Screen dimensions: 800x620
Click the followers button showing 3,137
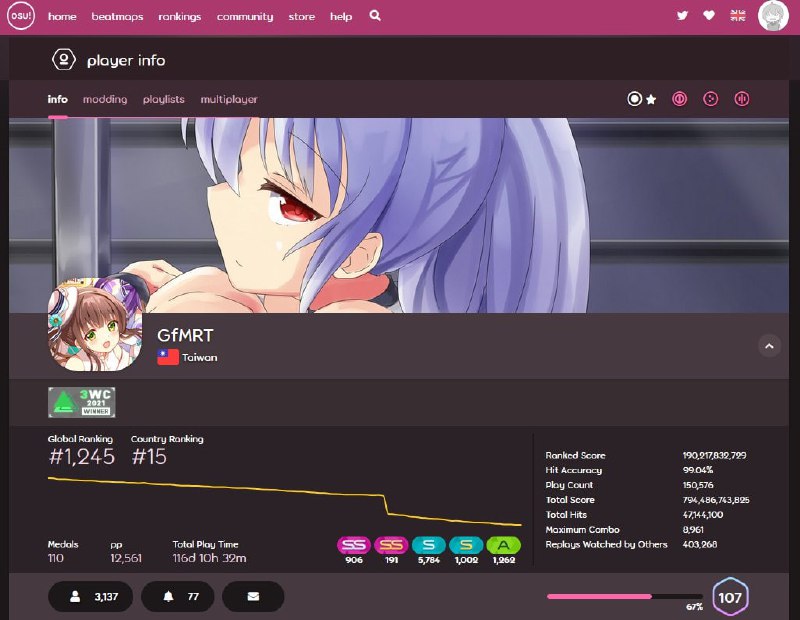click(x=90, y=596)
